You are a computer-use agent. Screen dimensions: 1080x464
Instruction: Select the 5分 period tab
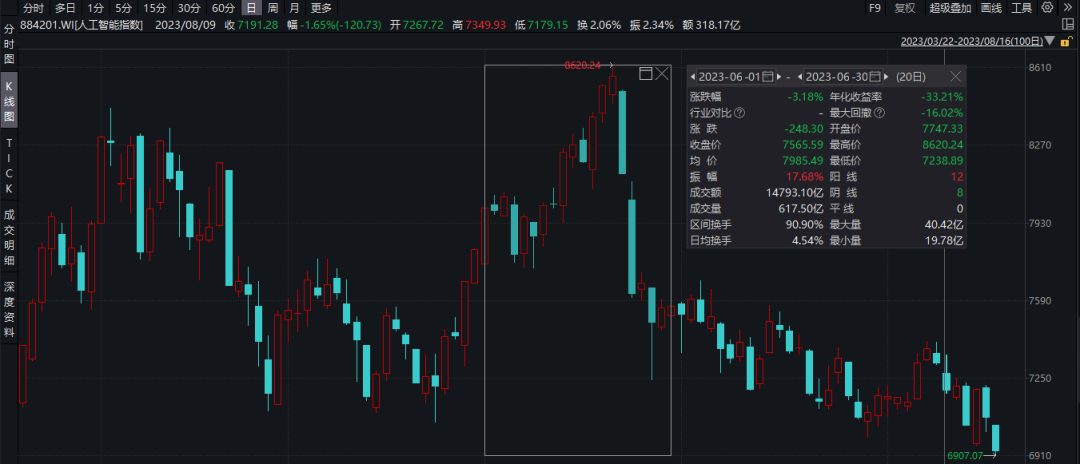(123, 8)
